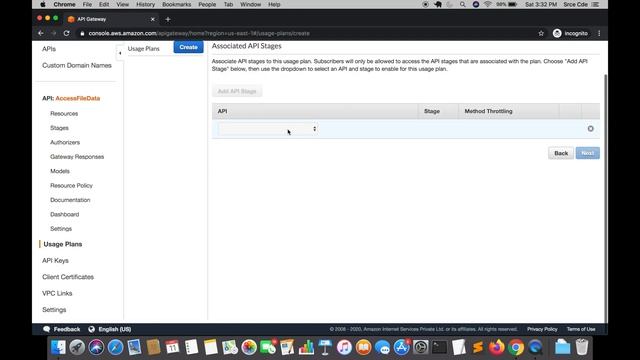Screen dimensions: 640x360
Task: Open Authorizers in the sidebar
Action: [65, 142]
